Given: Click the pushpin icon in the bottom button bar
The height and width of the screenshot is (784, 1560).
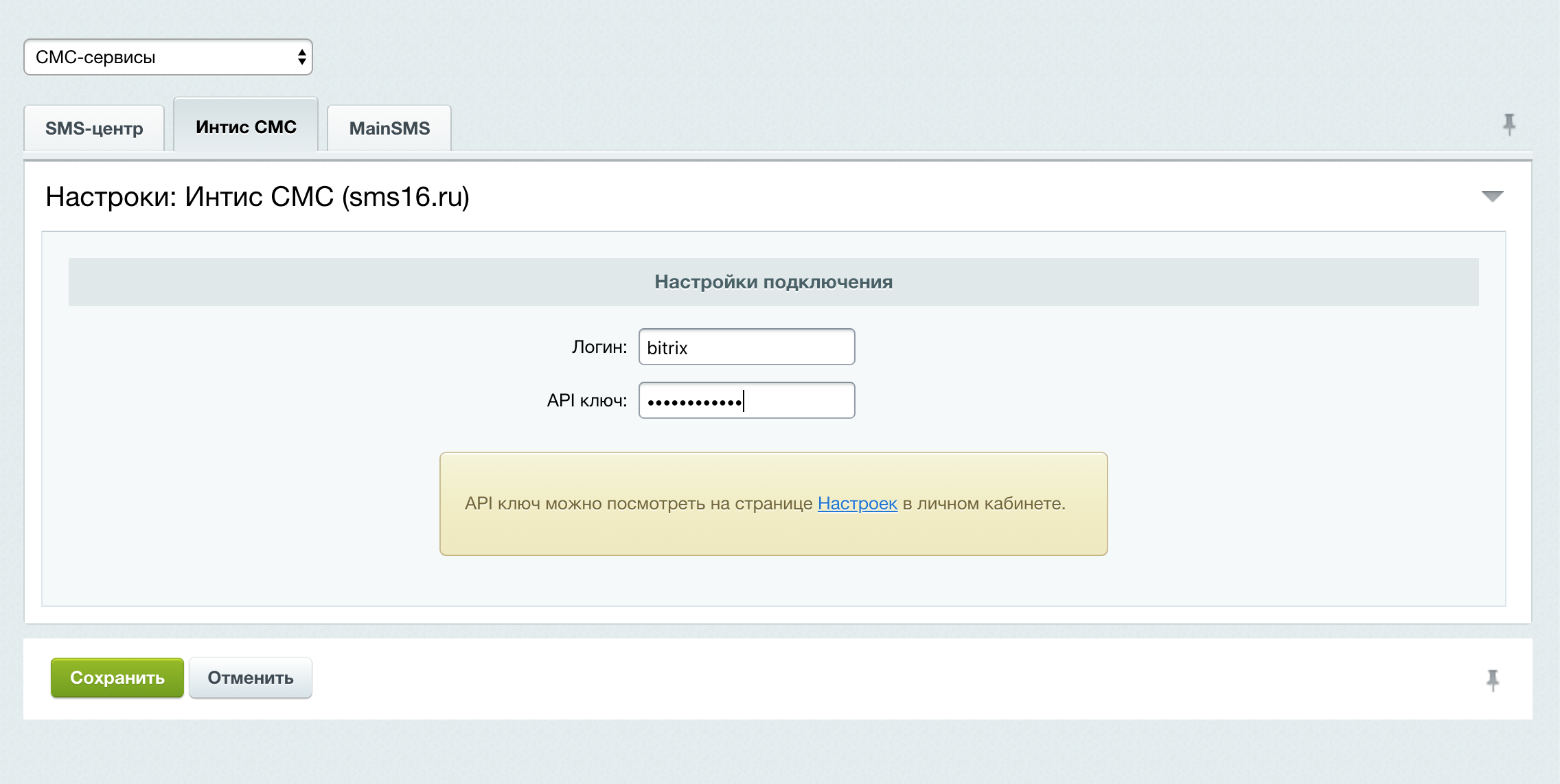Looking at the screenshot, I should tap(1492, 680).
